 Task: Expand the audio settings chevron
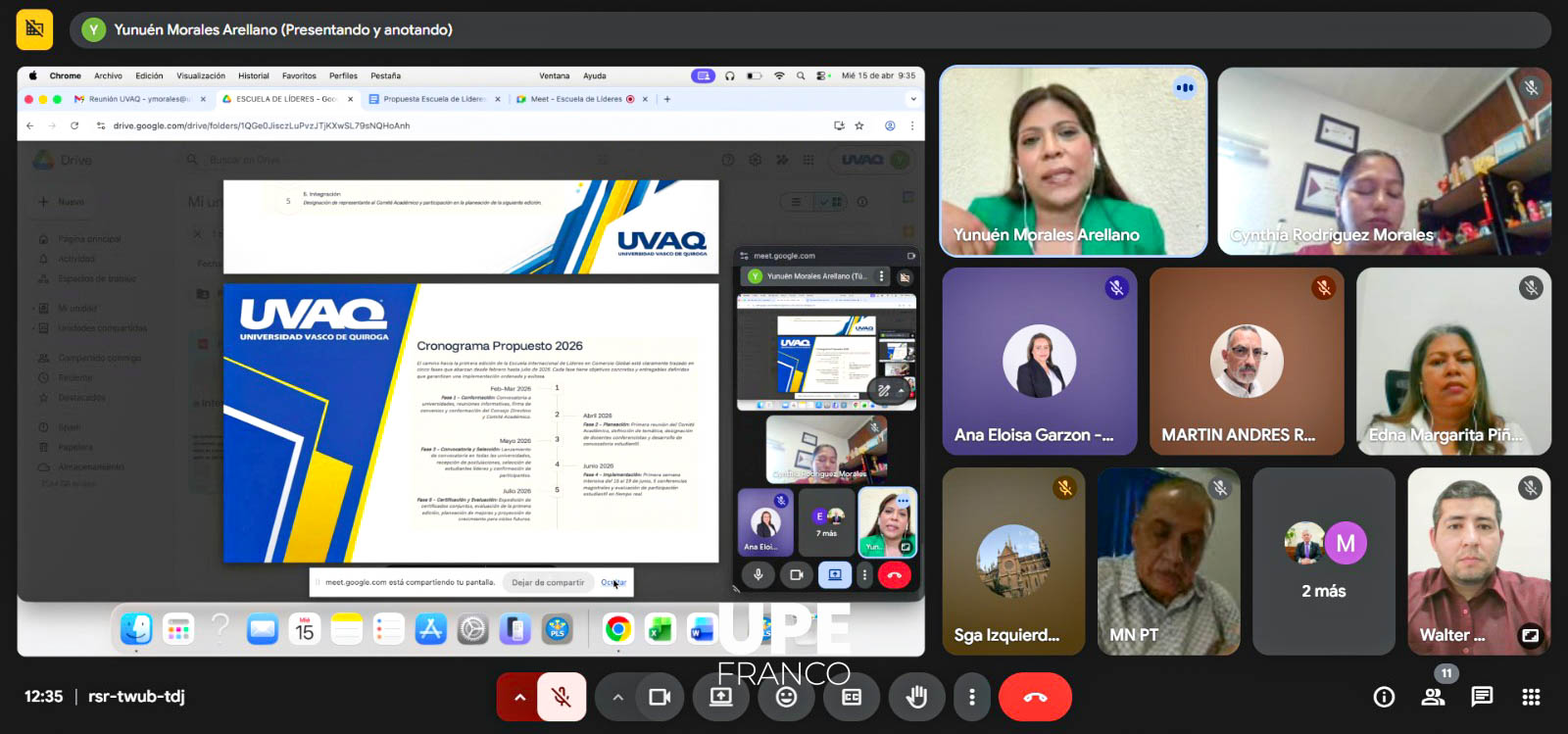coord(519,697)
